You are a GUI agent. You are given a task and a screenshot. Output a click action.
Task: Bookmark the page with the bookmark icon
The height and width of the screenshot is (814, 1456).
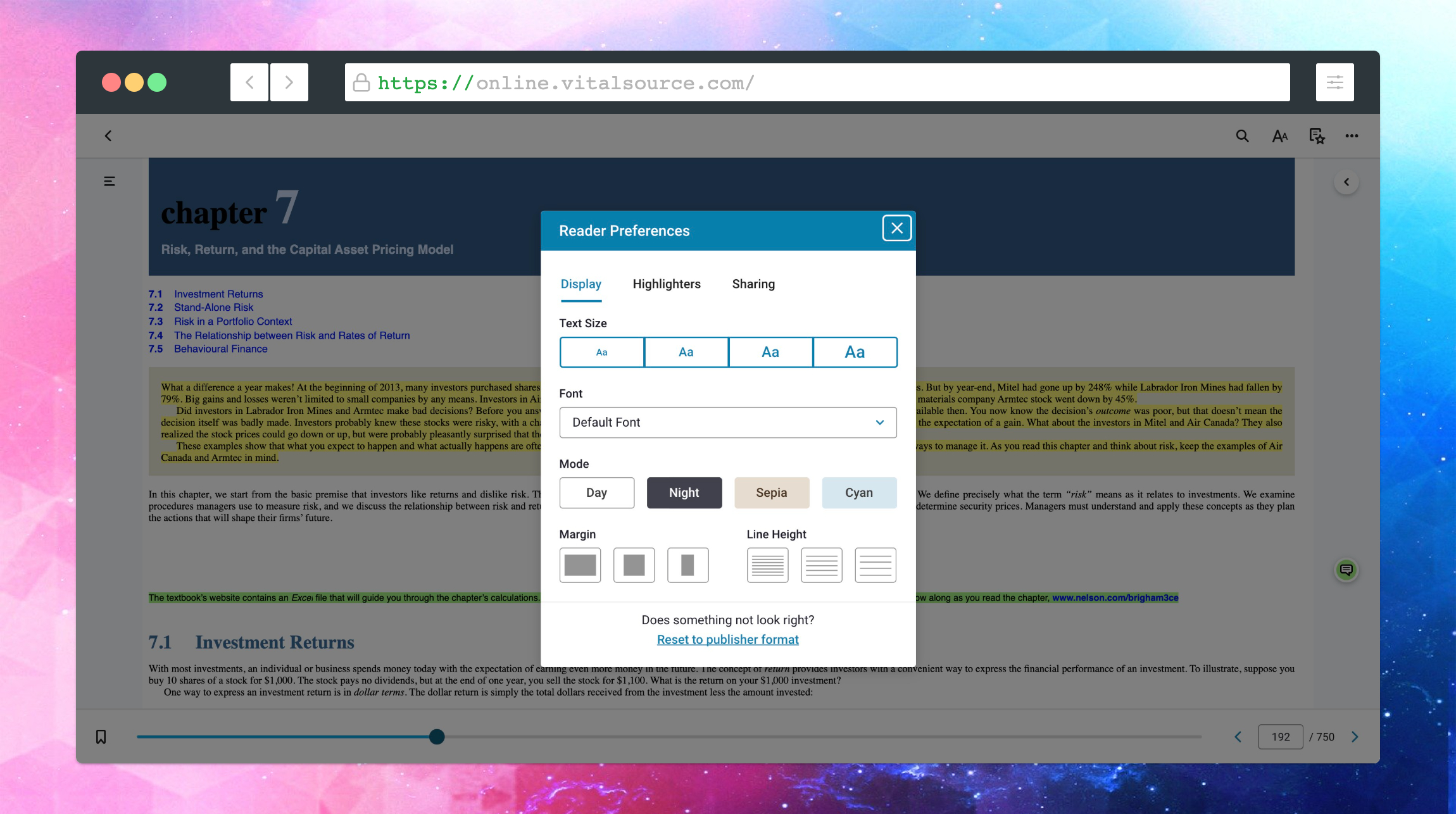[101, 736]
